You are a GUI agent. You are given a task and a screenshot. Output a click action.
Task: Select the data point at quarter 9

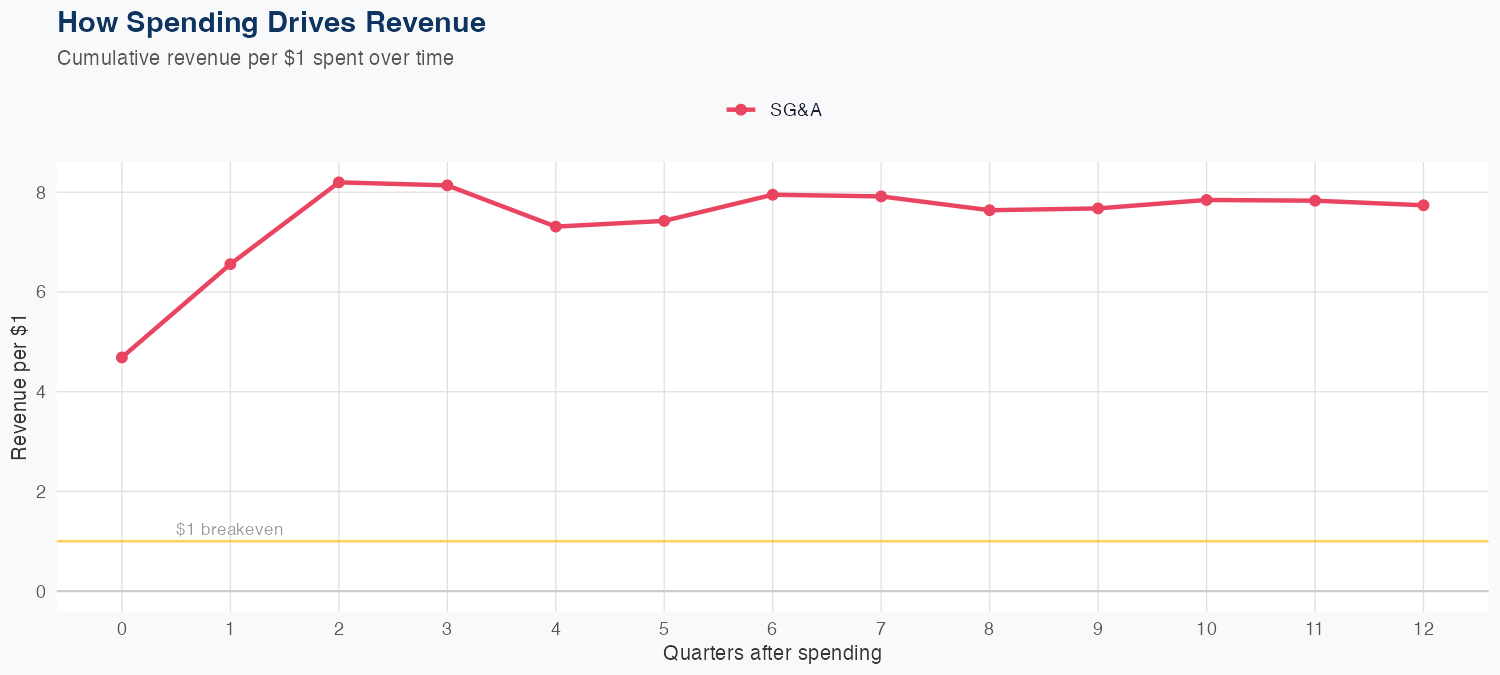(1098, 208)
